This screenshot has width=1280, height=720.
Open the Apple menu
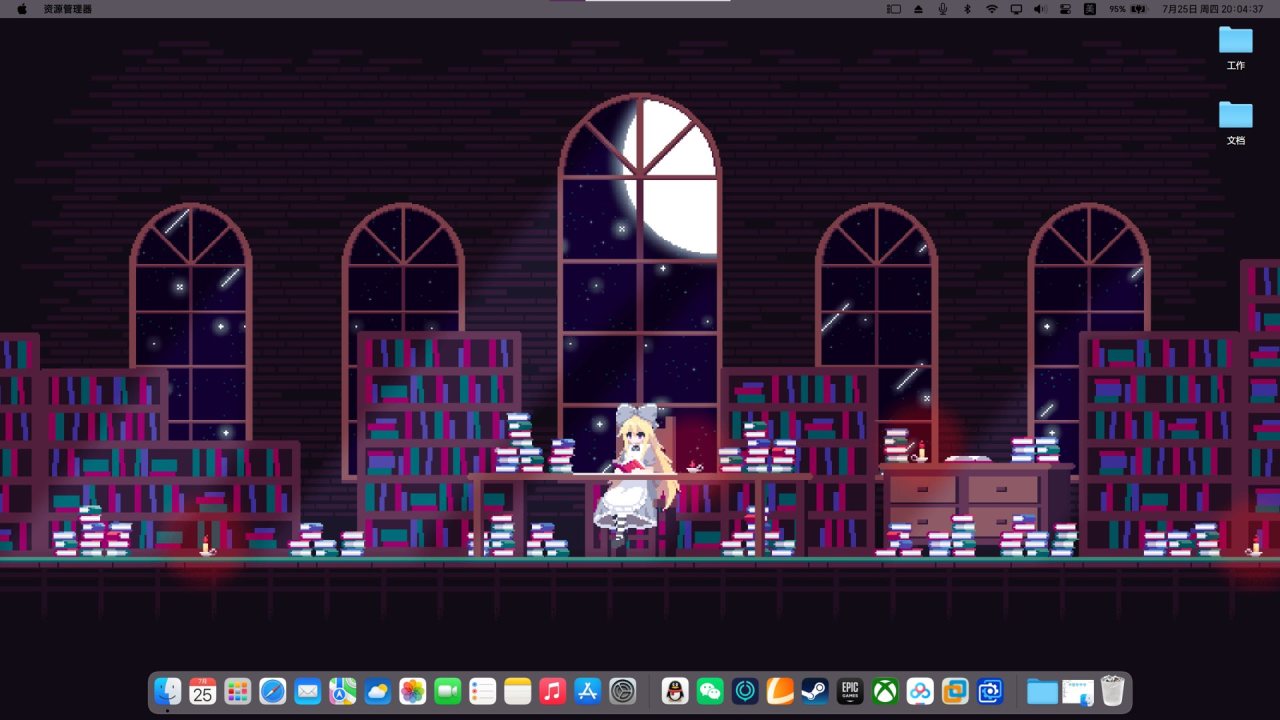pyautogui.click(x=22, y=9)
